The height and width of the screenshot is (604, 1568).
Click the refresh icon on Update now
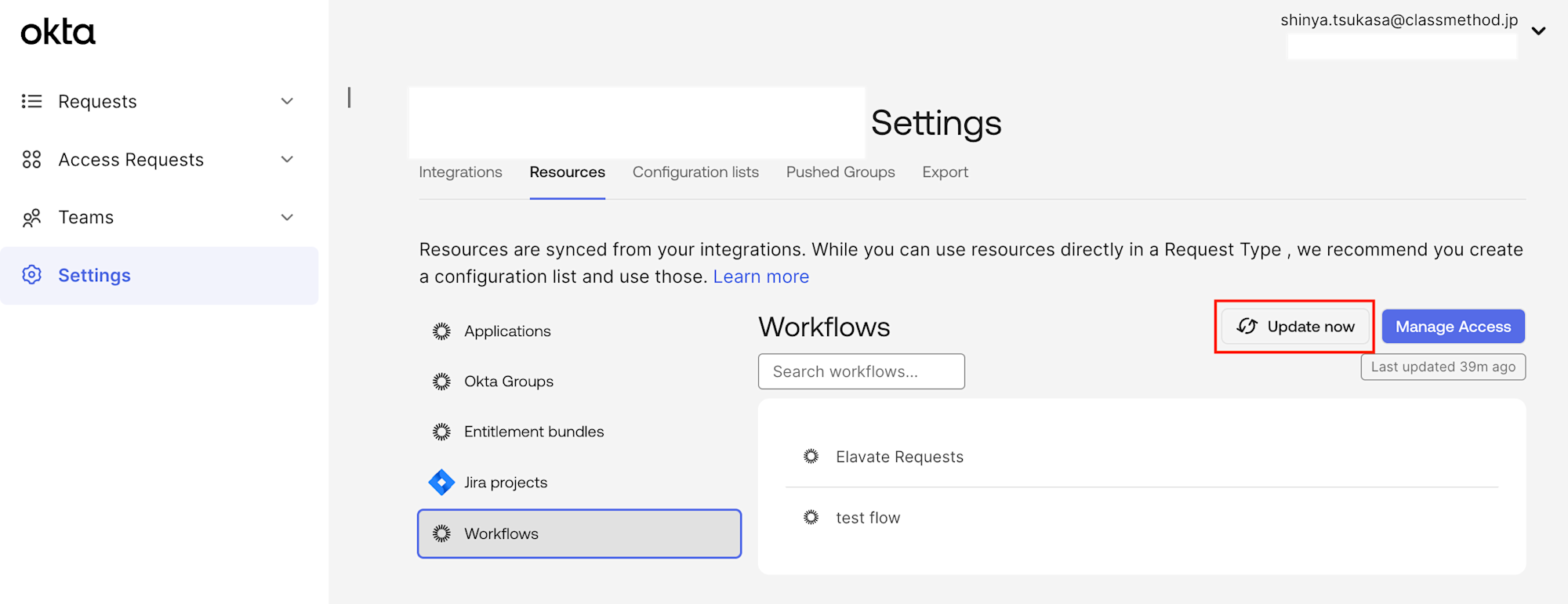(1247, 326)
